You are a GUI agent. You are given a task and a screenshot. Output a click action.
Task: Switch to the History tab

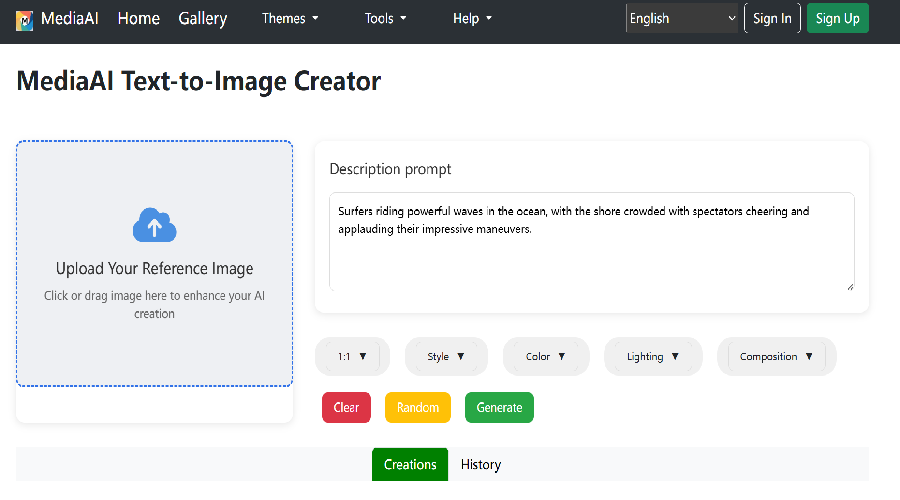tap(481, 464)
